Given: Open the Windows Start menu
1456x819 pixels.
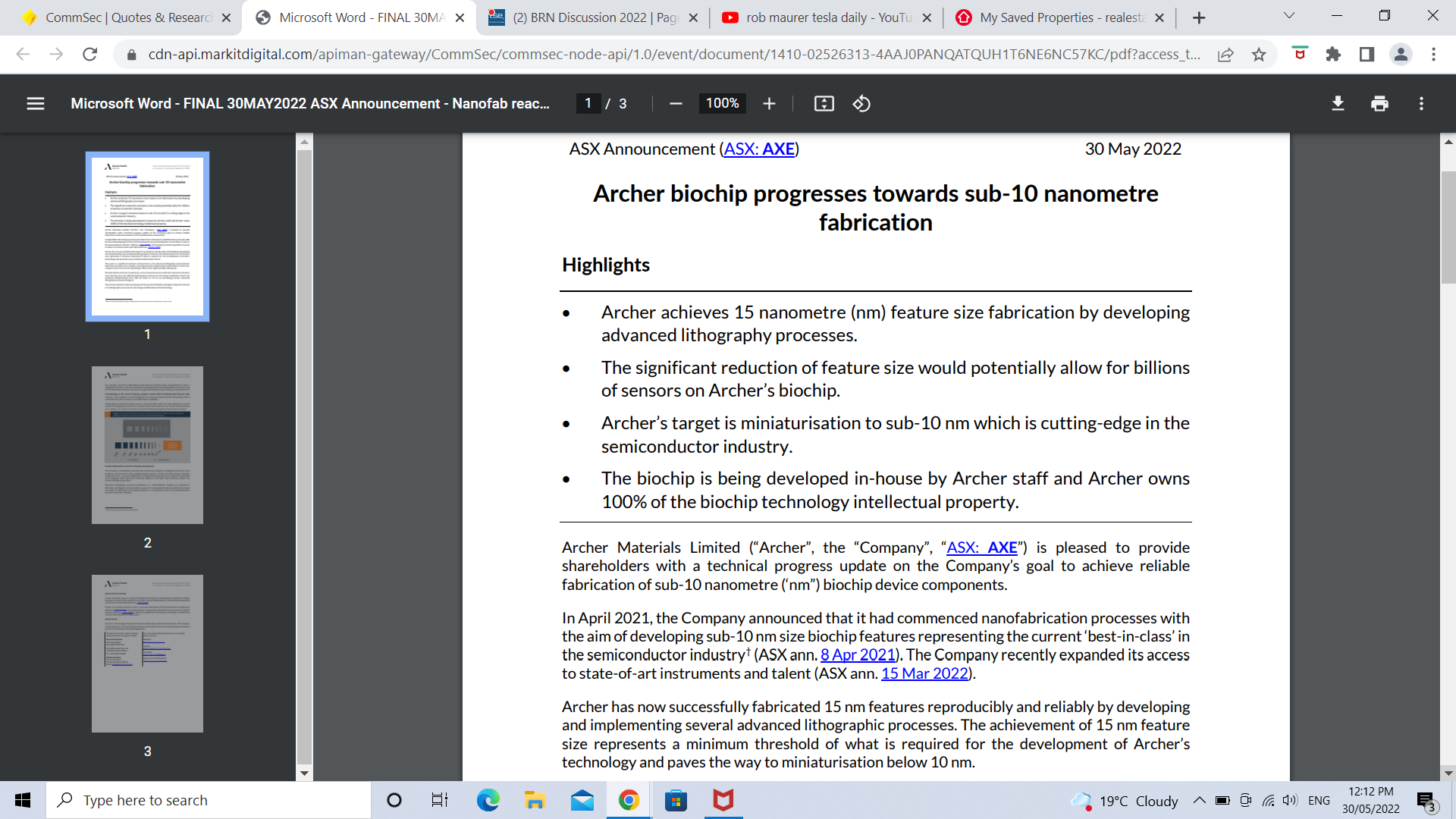Looking at the screenshot, I should 23,800.
